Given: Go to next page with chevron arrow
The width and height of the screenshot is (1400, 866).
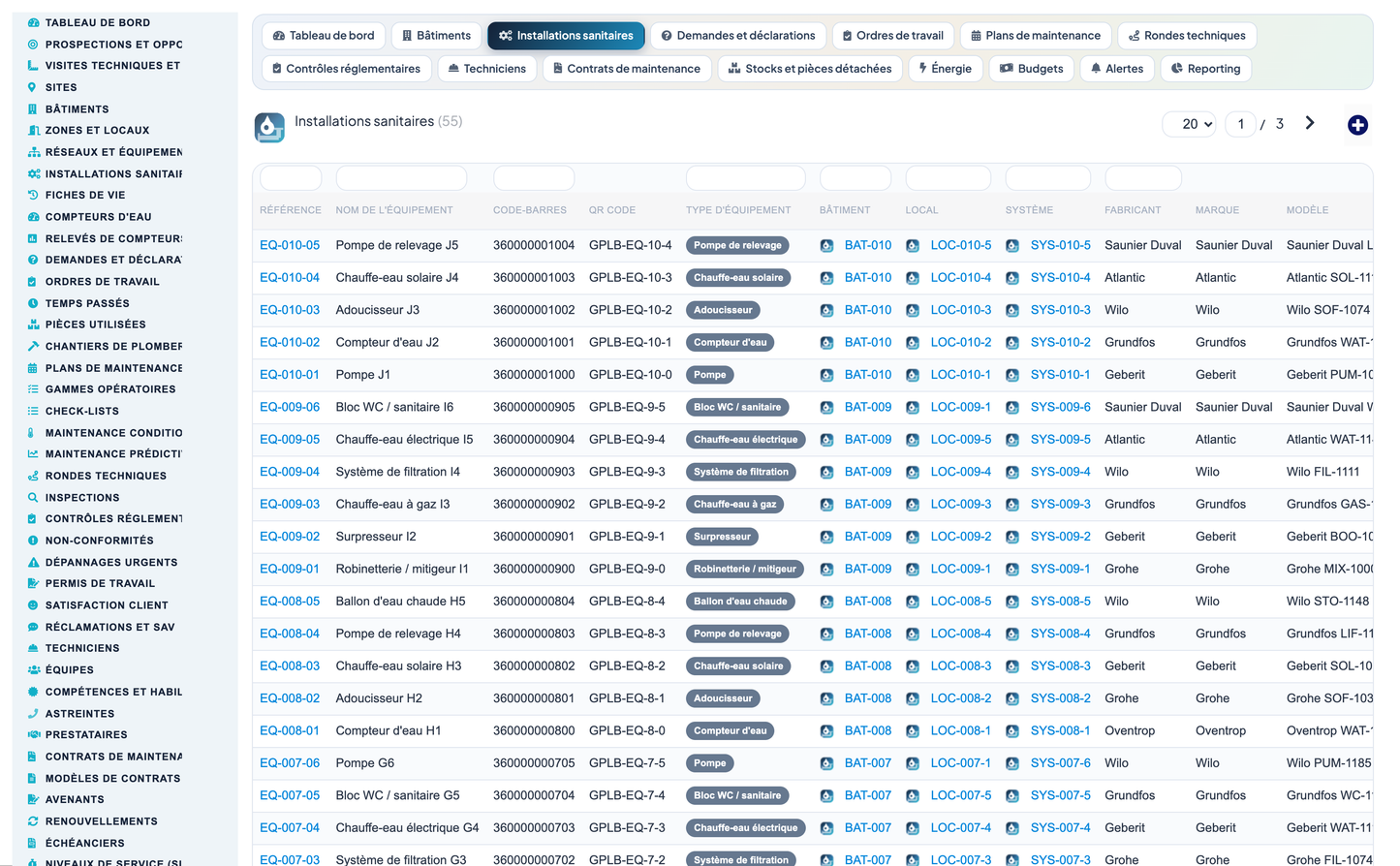Looking at the screenshot, I should click(x=1310, y=123).
